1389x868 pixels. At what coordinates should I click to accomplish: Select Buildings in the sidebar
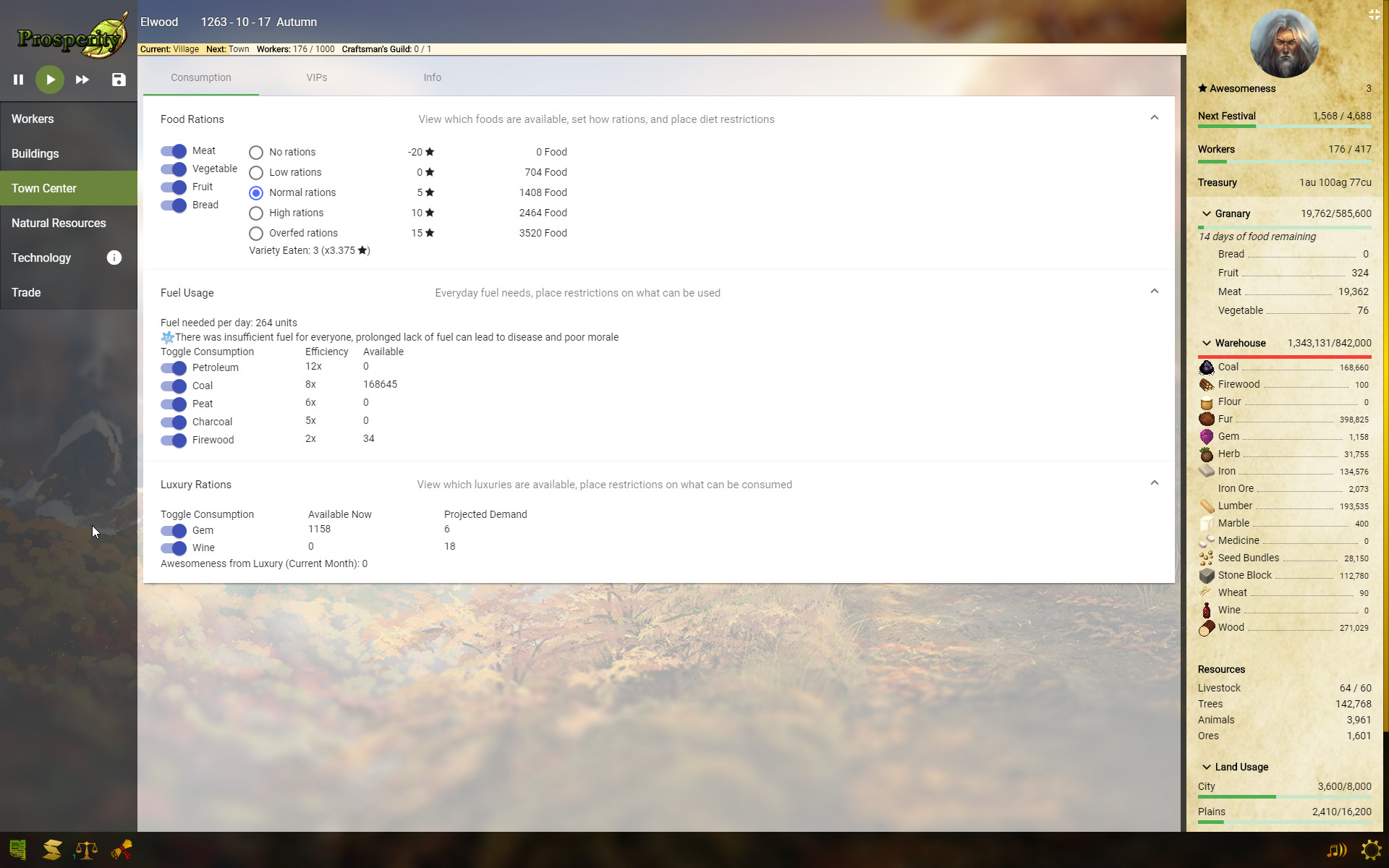pyautogui.click(x=35, y=153)
